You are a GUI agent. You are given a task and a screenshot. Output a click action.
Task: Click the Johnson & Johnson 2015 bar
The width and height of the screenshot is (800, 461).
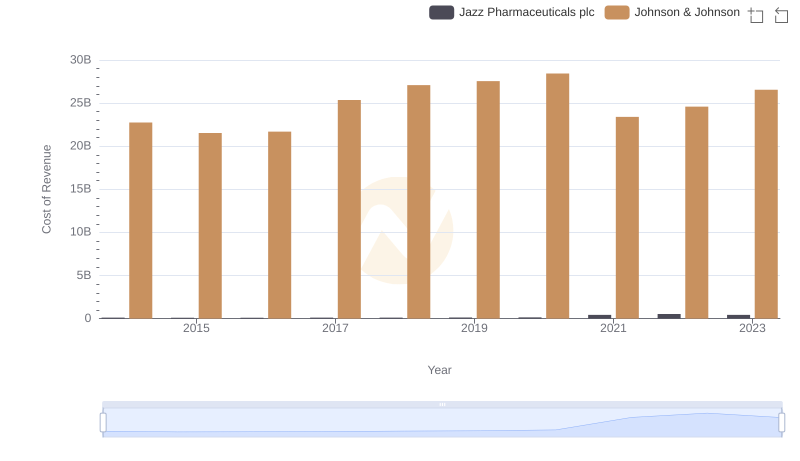pyautogui.click(x=210, y=226)
